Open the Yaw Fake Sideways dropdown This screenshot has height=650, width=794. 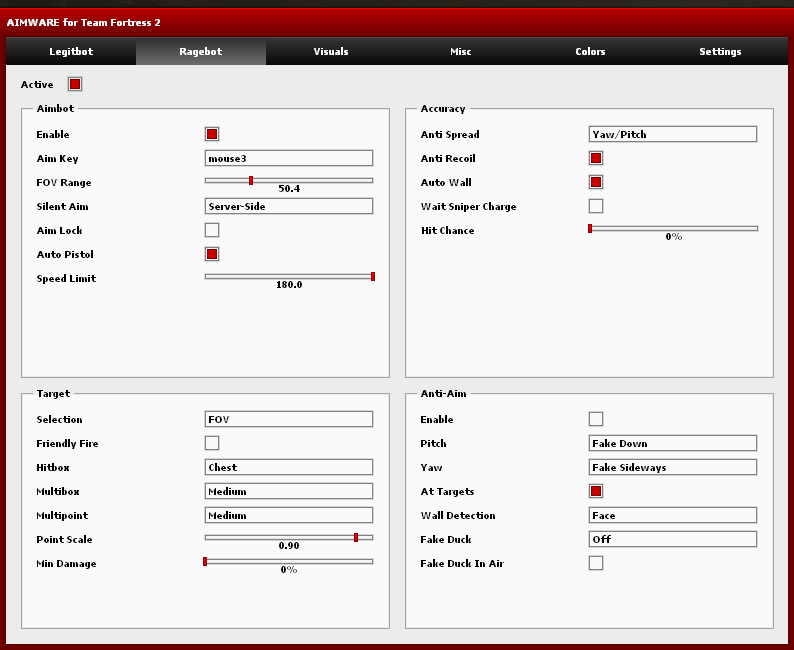tap(673, 467)
